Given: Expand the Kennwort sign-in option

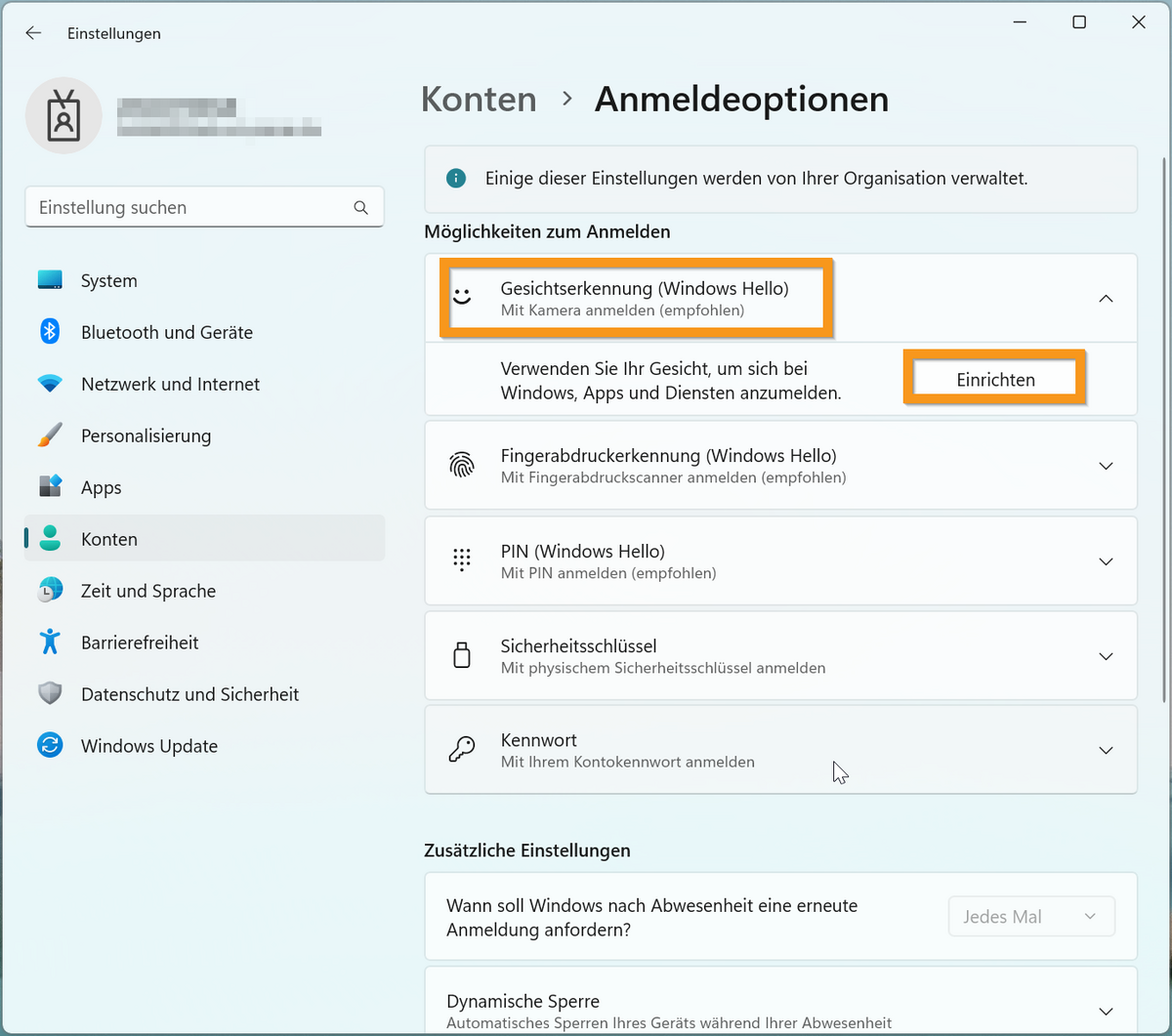Looking at the screenshot, I should 1106,751.
